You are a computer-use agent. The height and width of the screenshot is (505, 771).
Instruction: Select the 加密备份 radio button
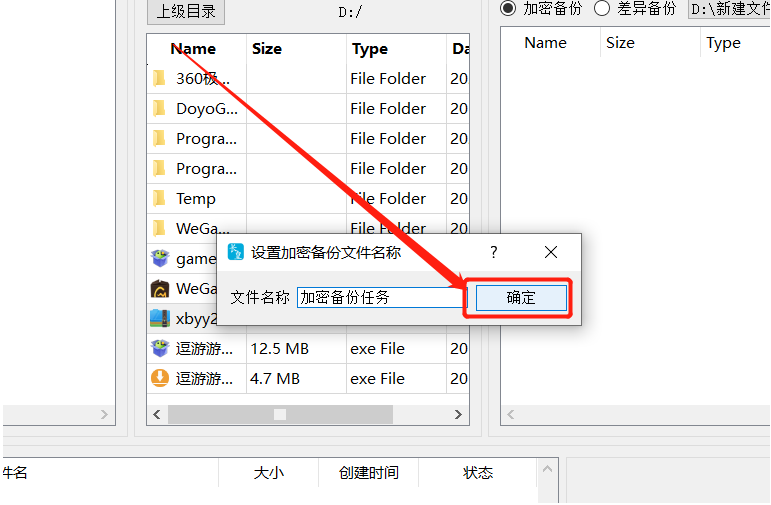click(508, 8)
